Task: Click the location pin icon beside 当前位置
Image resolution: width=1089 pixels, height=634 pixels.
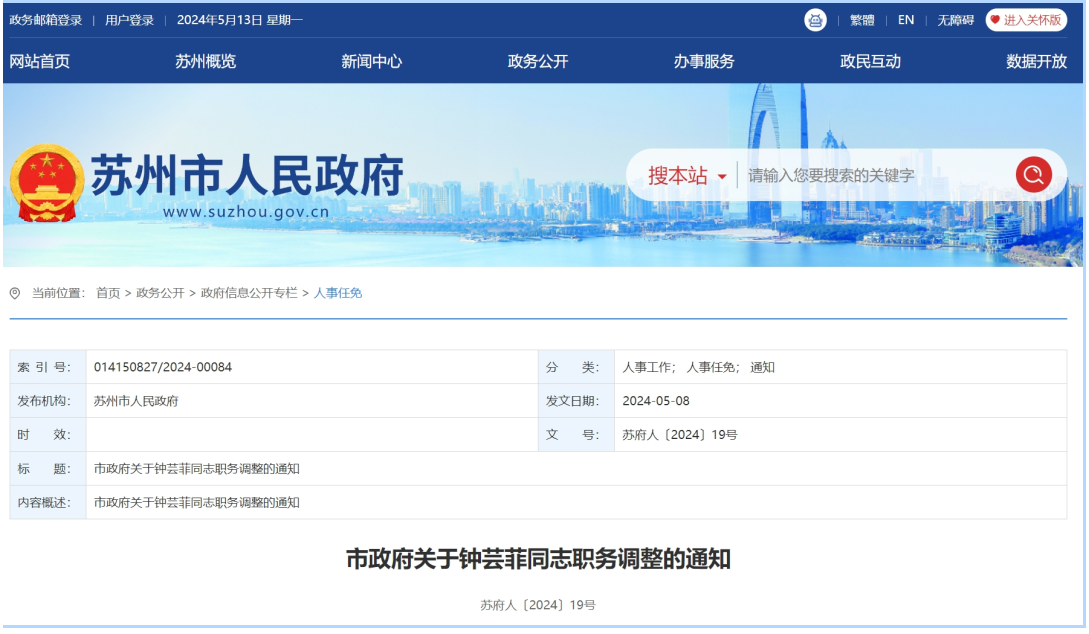Action: 15,293
